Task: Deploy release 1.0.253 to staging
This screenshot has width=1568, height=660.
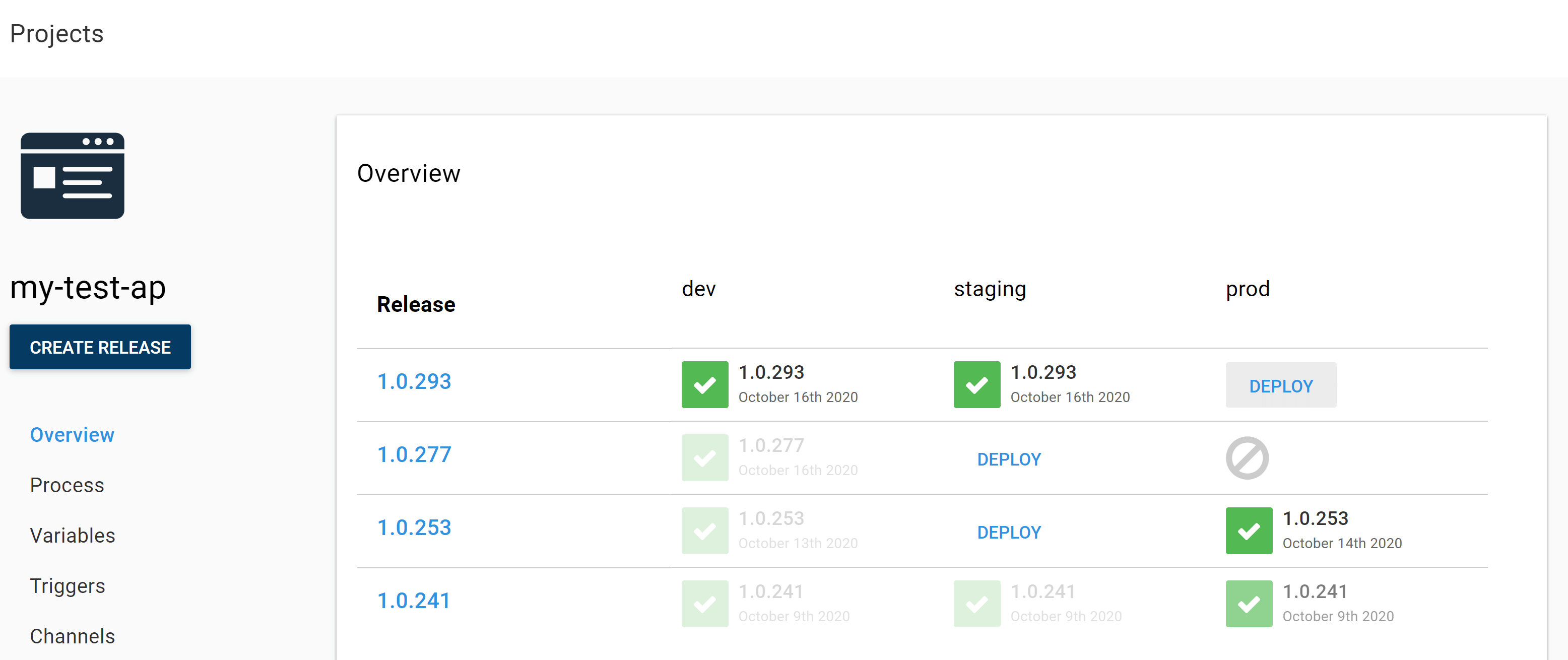Action: tap(1009, 533)
